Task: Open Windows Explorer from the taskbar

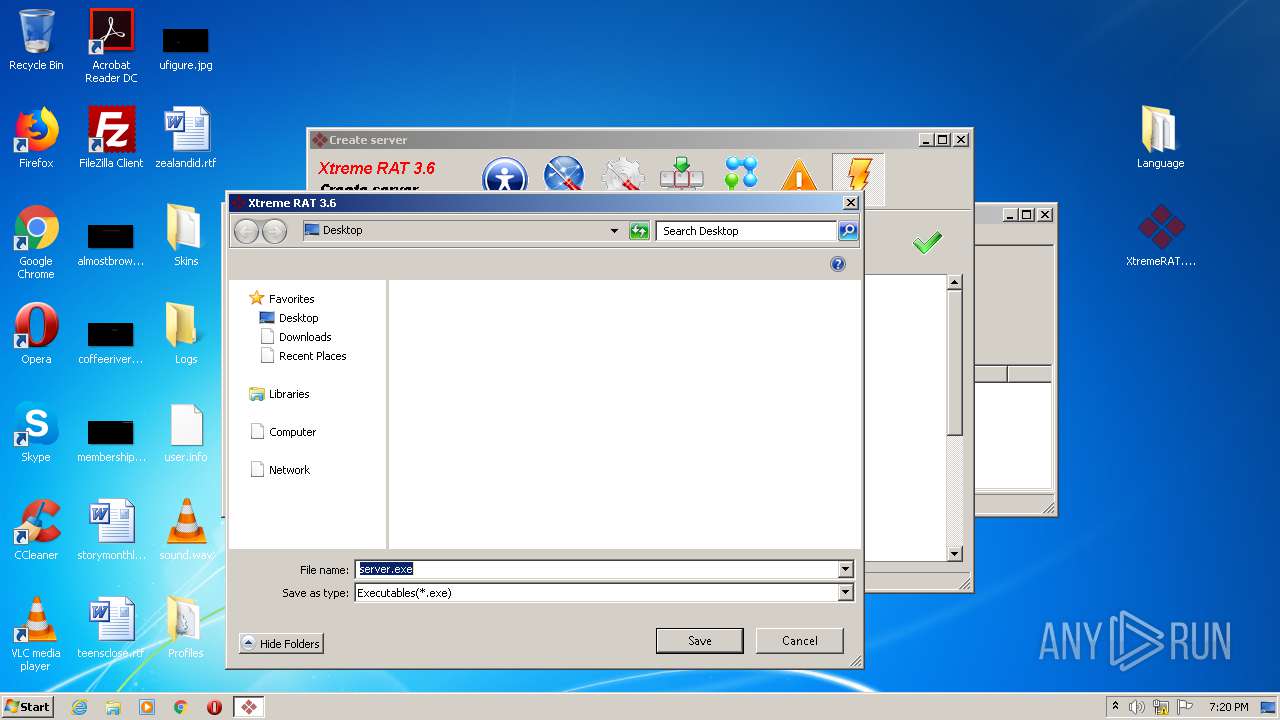Action: coord(113,707)
